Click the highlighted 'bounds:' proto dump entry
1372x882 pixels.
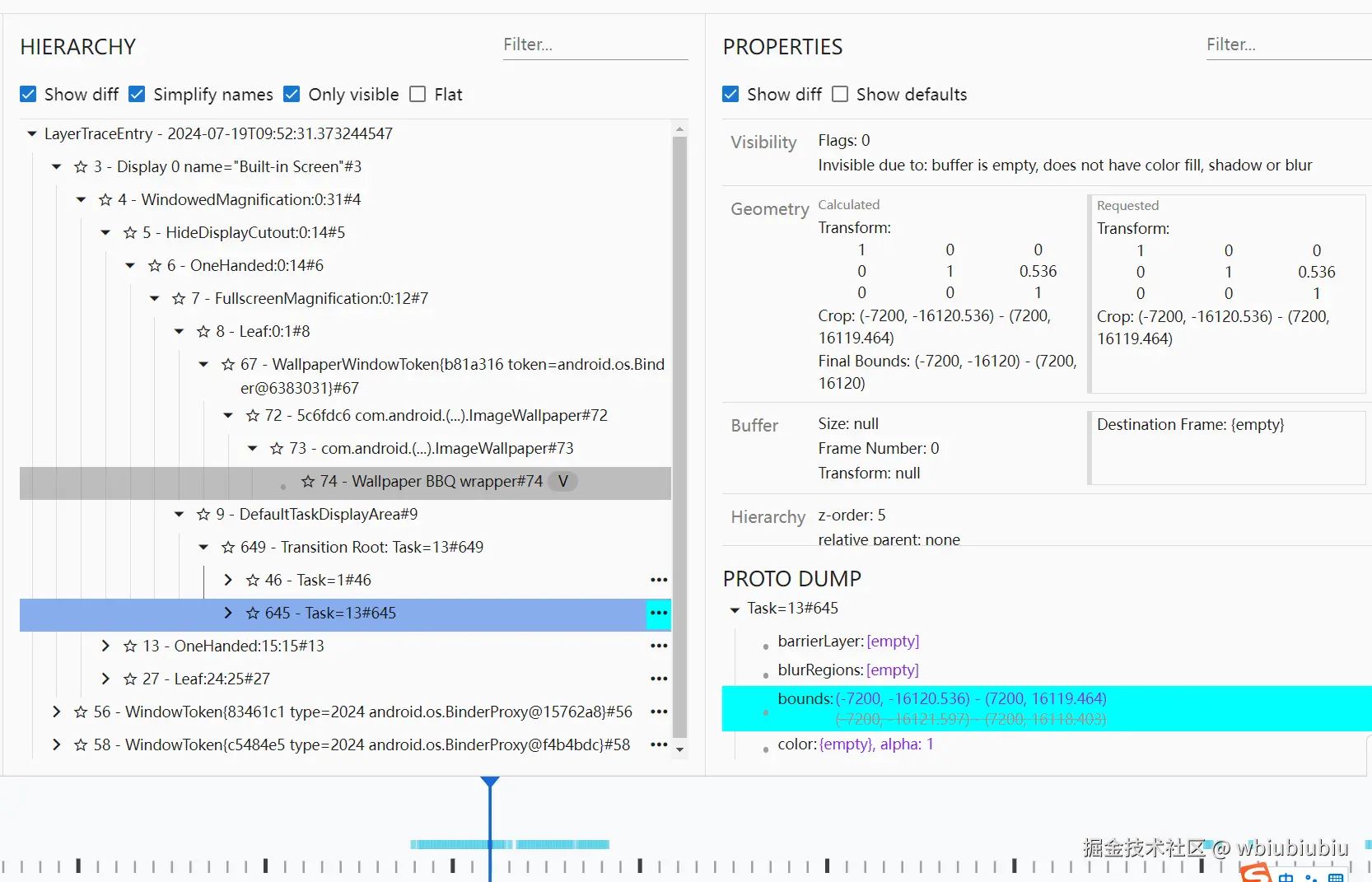pos(1047,708)
